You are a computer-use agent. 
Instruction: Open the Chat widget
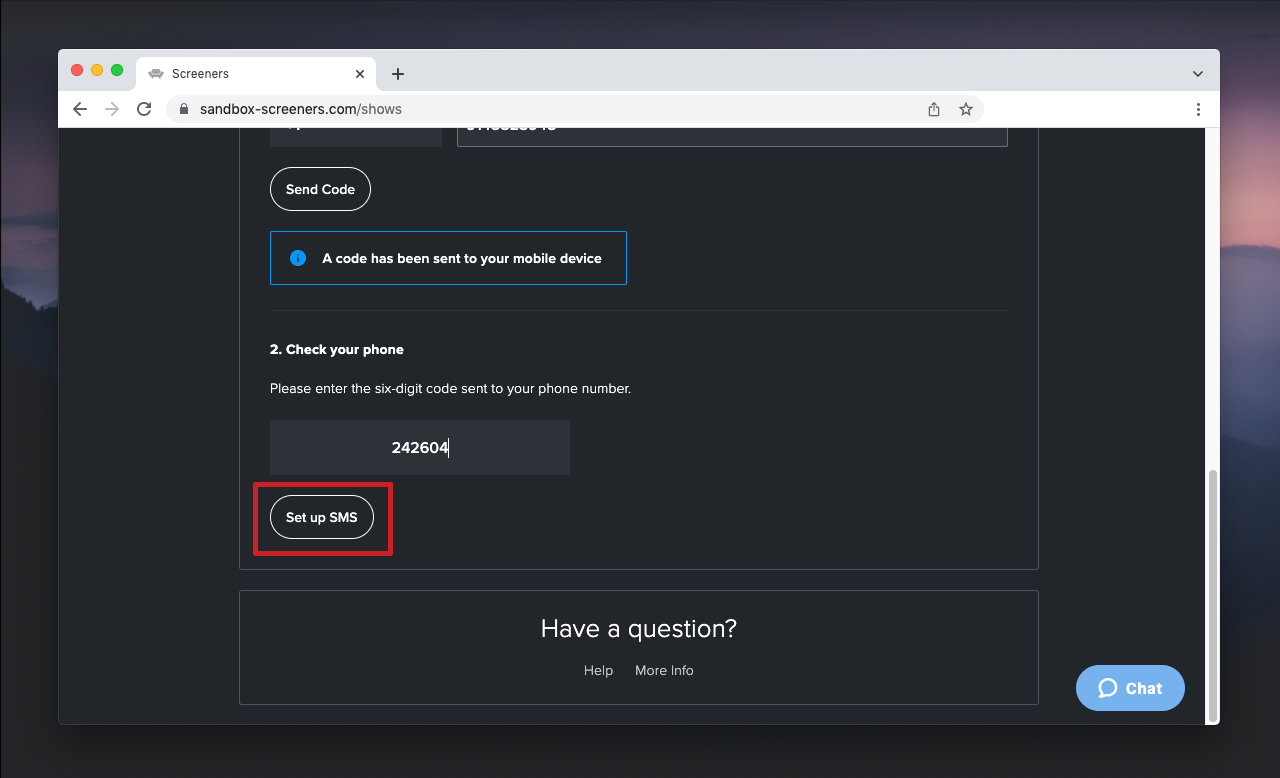click(x=1130, y=688)
